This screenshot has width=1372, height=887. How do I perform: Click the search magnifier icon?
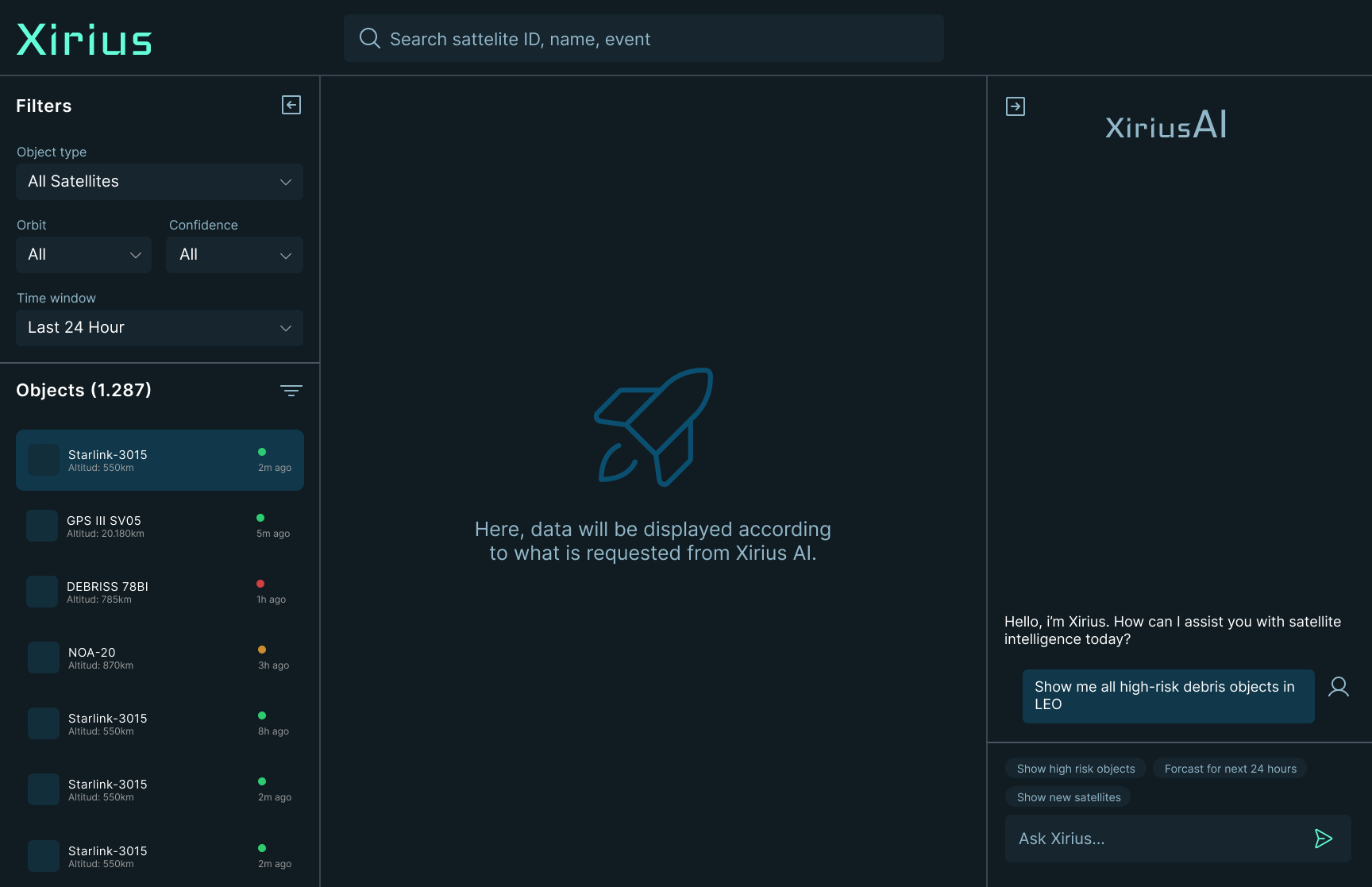pos(369,38)
